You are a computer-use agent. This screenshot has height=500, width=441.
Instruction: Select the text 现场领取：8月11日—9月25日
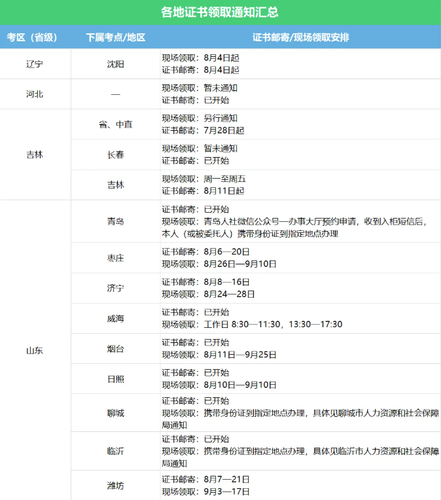(219, 355)
